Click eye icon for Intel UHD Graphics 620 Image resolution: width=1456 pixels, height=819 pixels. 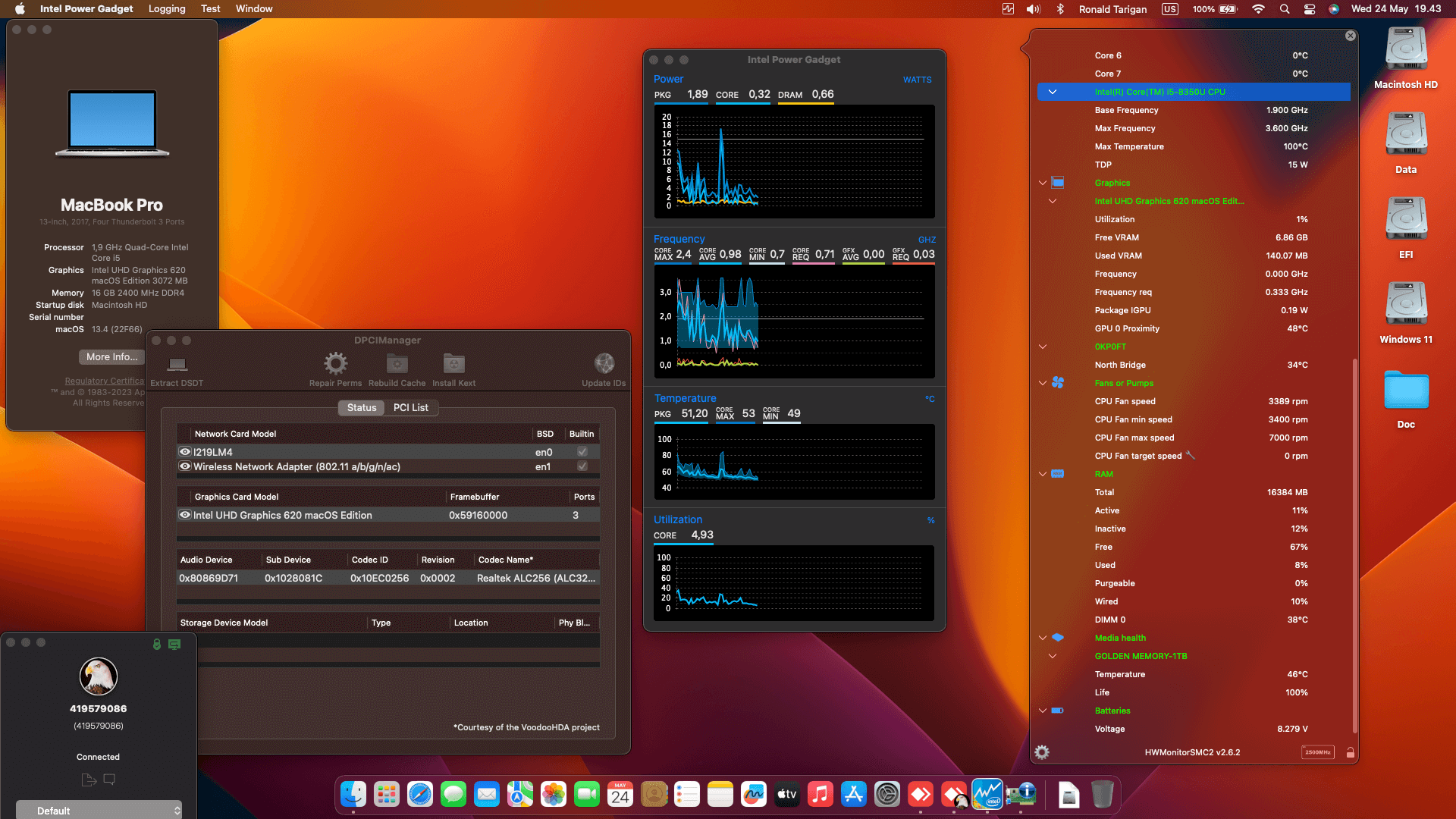(184, 515)
